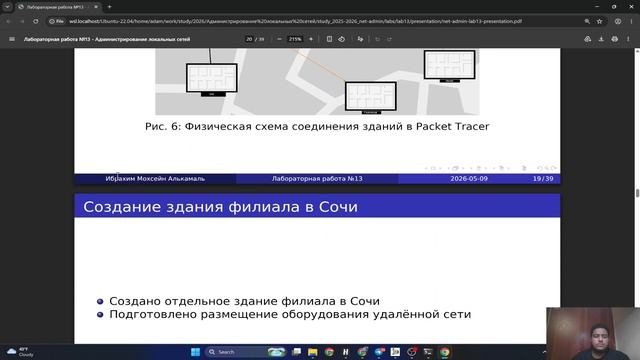640x360 pixels.
Task: Click the fit to page icon
Action: [329, 39]
